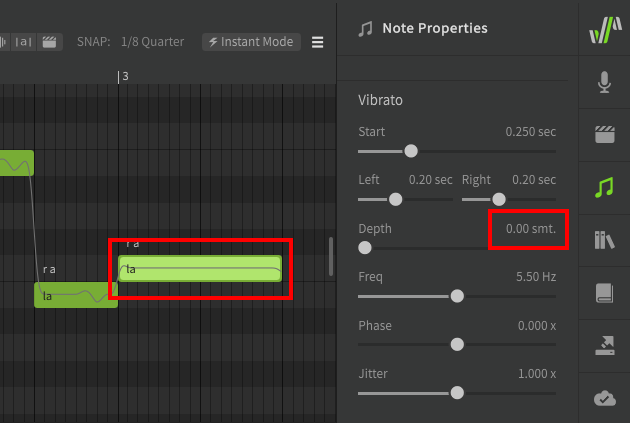Open the Dictionary book icon panel
The image size is (630, 423).
click(x=604, y=293)
